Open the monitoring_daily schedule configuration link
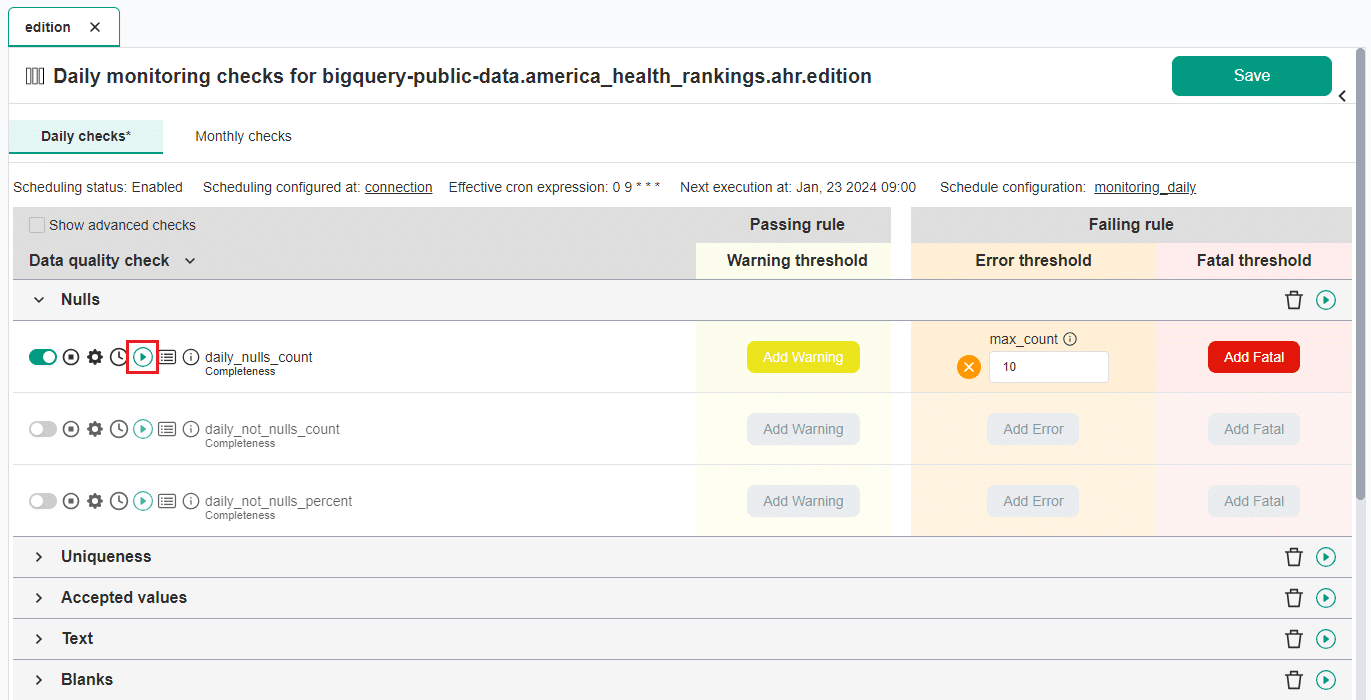This screenshot has width=1371, height=700. [x=1144, y=187]
